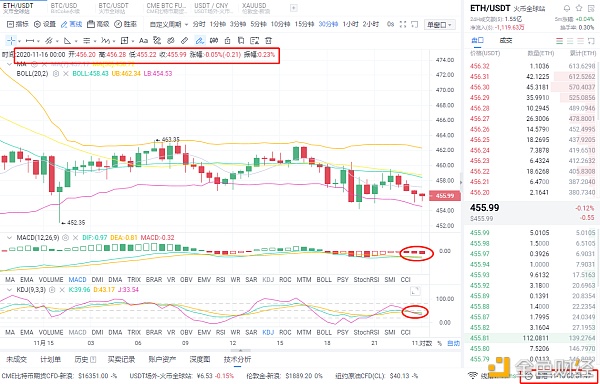Open MACD indicator settings gear
The width and height of the screenshot is (600, 384).
click(65, 238)
